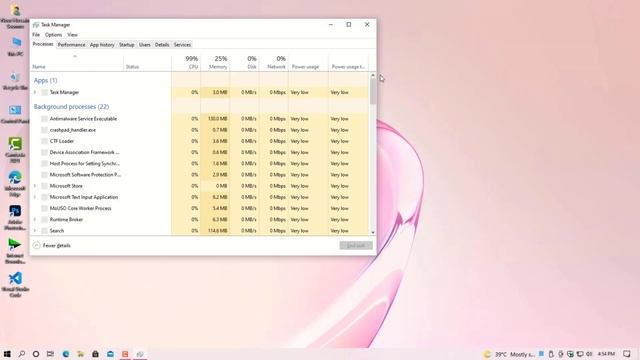Sort by the Power usage column header

(308, 63)
